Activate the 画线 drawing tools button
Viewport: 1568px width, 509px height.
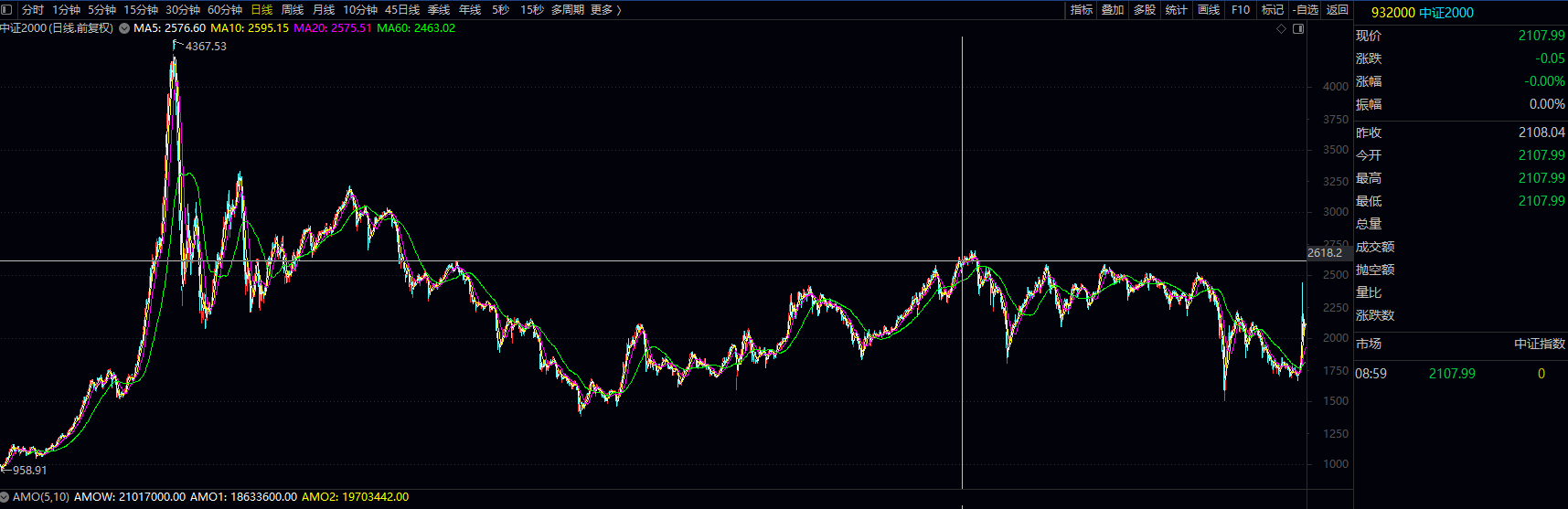(x=1209, y=10)
